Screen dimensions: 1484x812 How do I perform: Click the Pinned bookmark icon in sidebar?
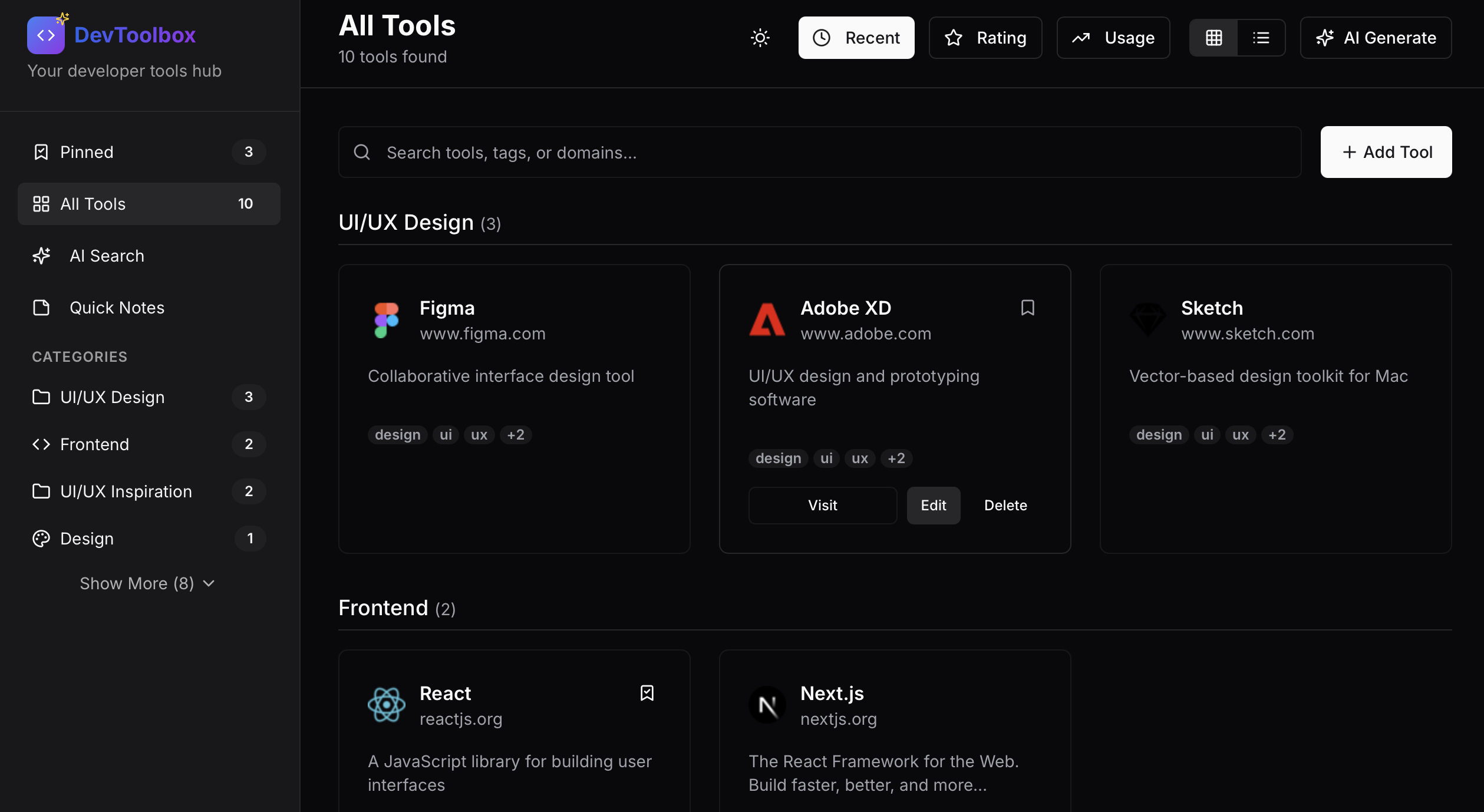point(41,152)
